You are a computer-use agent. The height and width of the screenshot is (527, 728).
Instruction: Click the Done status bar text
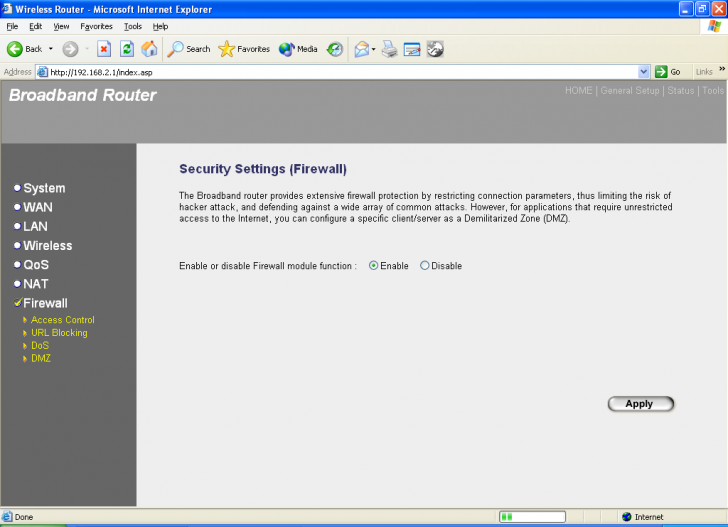coord(24,517)
